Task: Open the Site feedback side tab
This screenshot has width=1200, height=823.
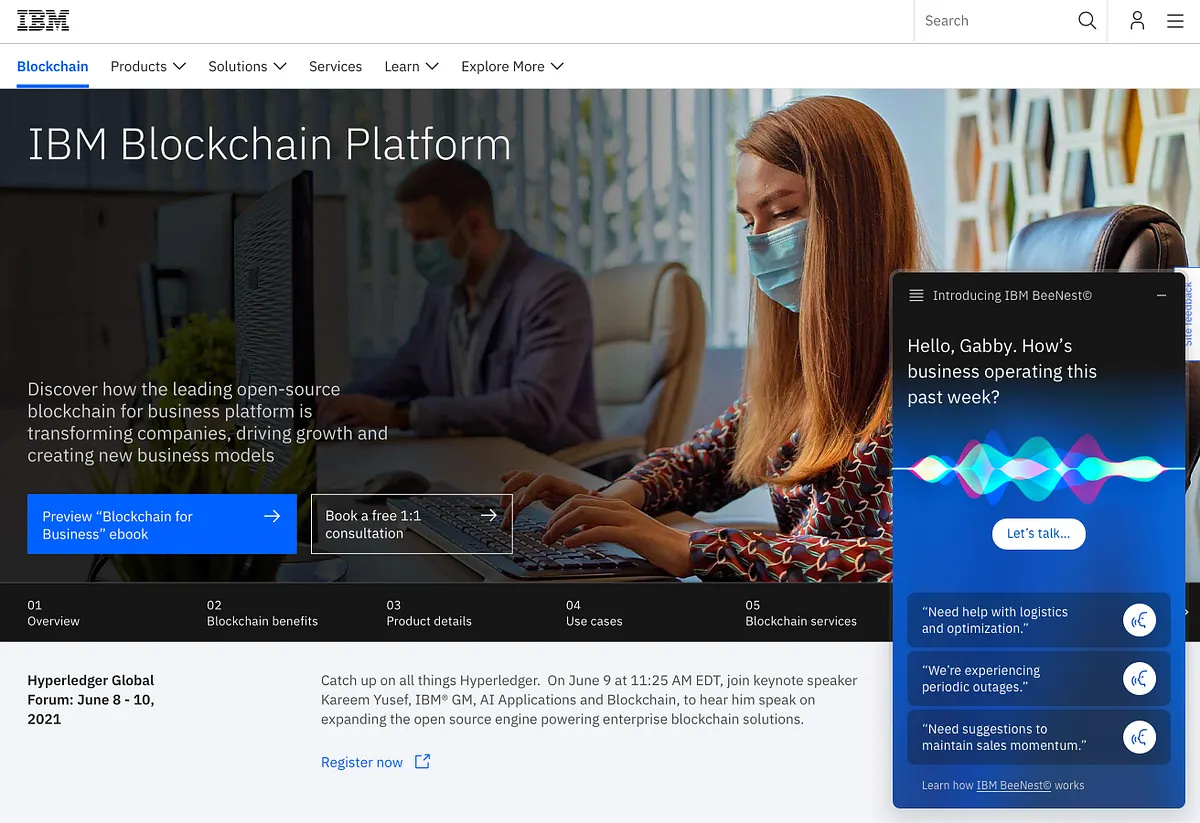Action: pos(1187,312)
